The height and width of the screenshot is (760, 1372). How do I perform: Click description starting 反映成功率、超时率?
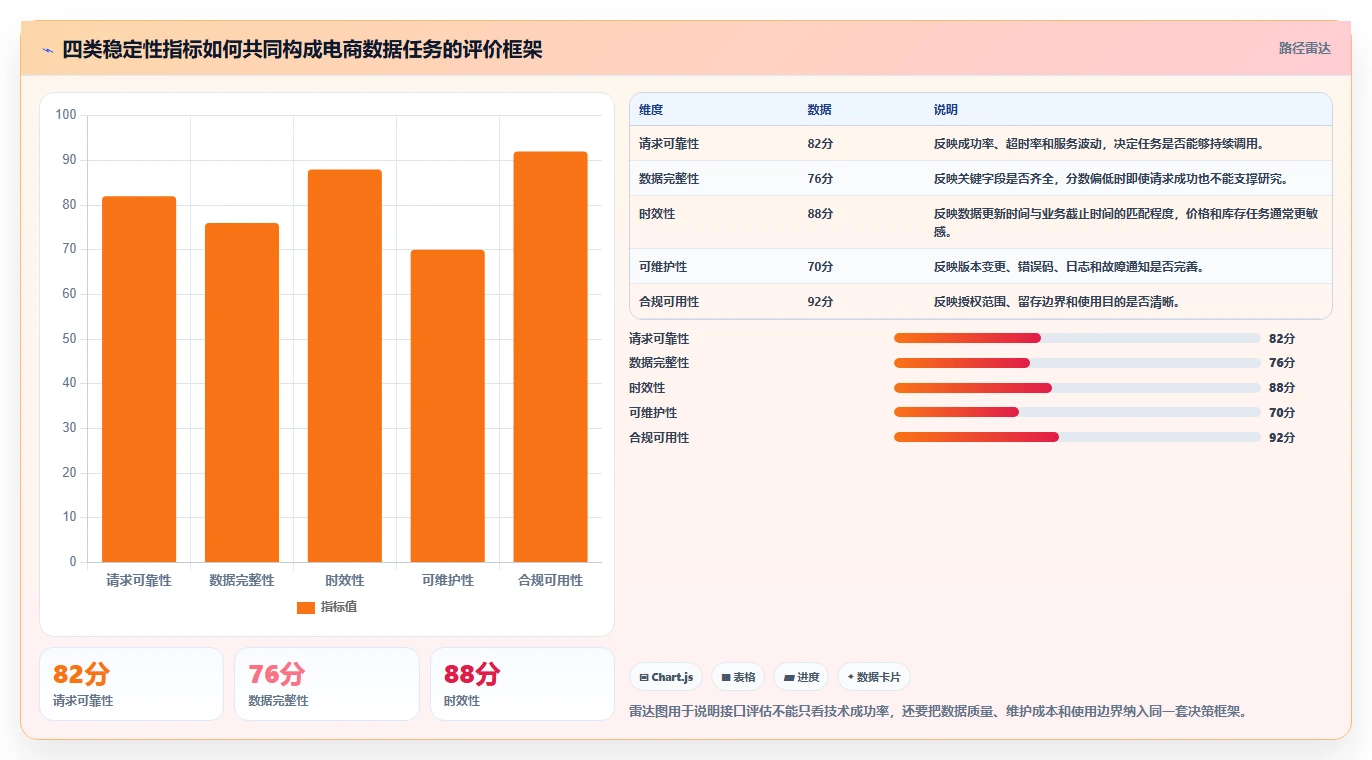(x=1100, y=144)
